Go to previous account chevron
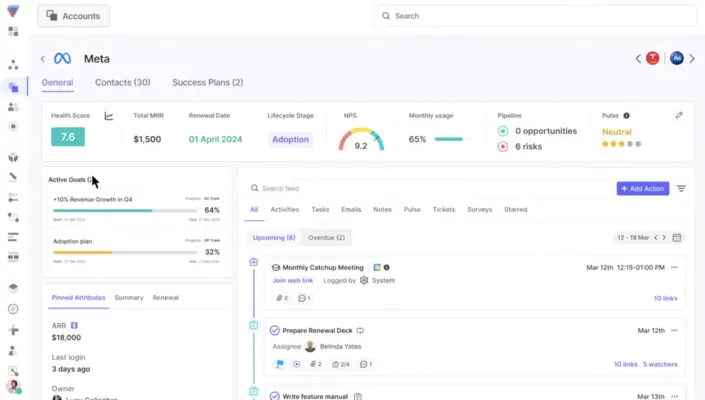The width and height of the screenshot is (705, 400). (638, 58)
